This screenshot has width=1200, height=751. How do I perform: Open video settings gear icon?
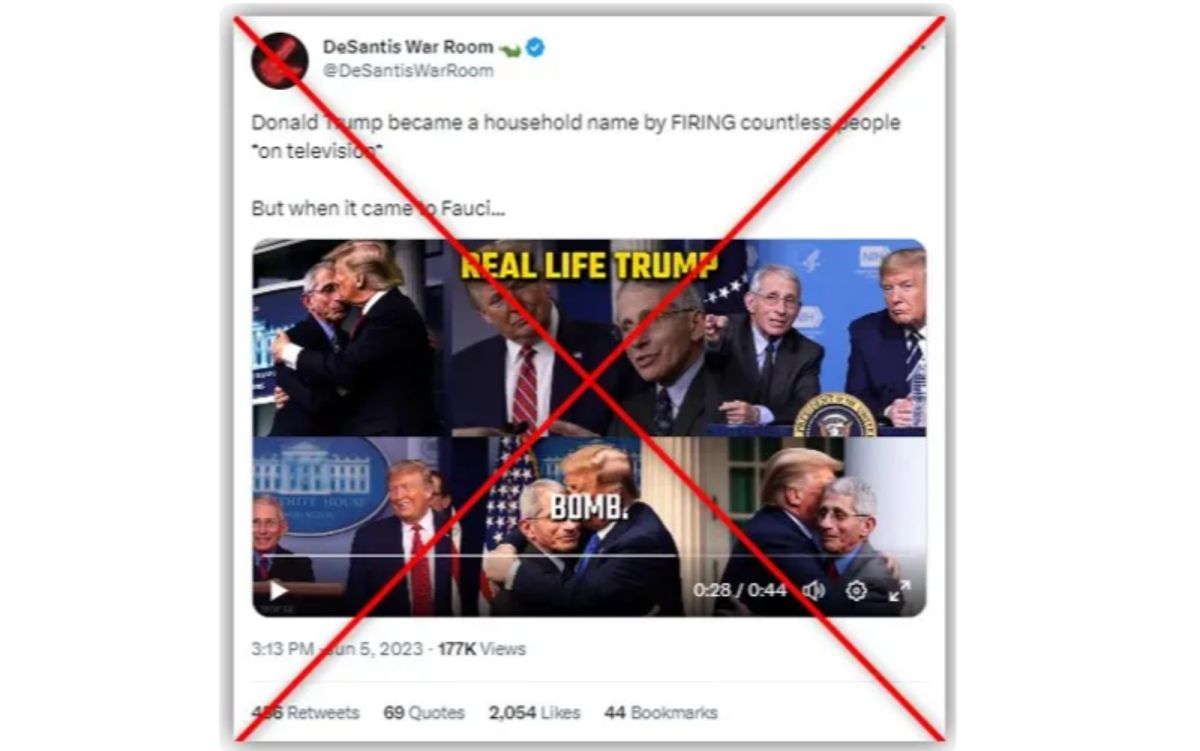pos(856,590)
